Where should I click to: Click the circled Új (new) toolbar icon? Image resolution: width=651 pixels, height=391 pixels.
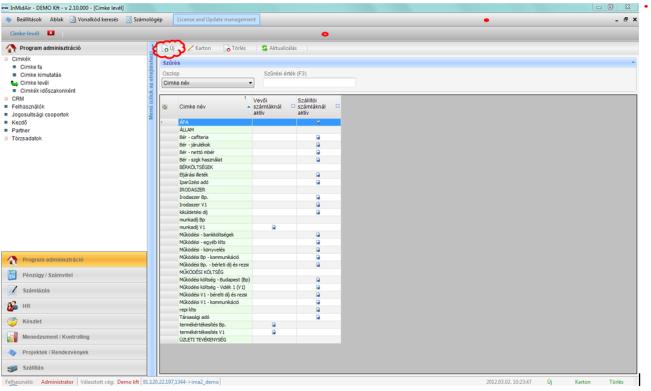(x=166, y=49)
